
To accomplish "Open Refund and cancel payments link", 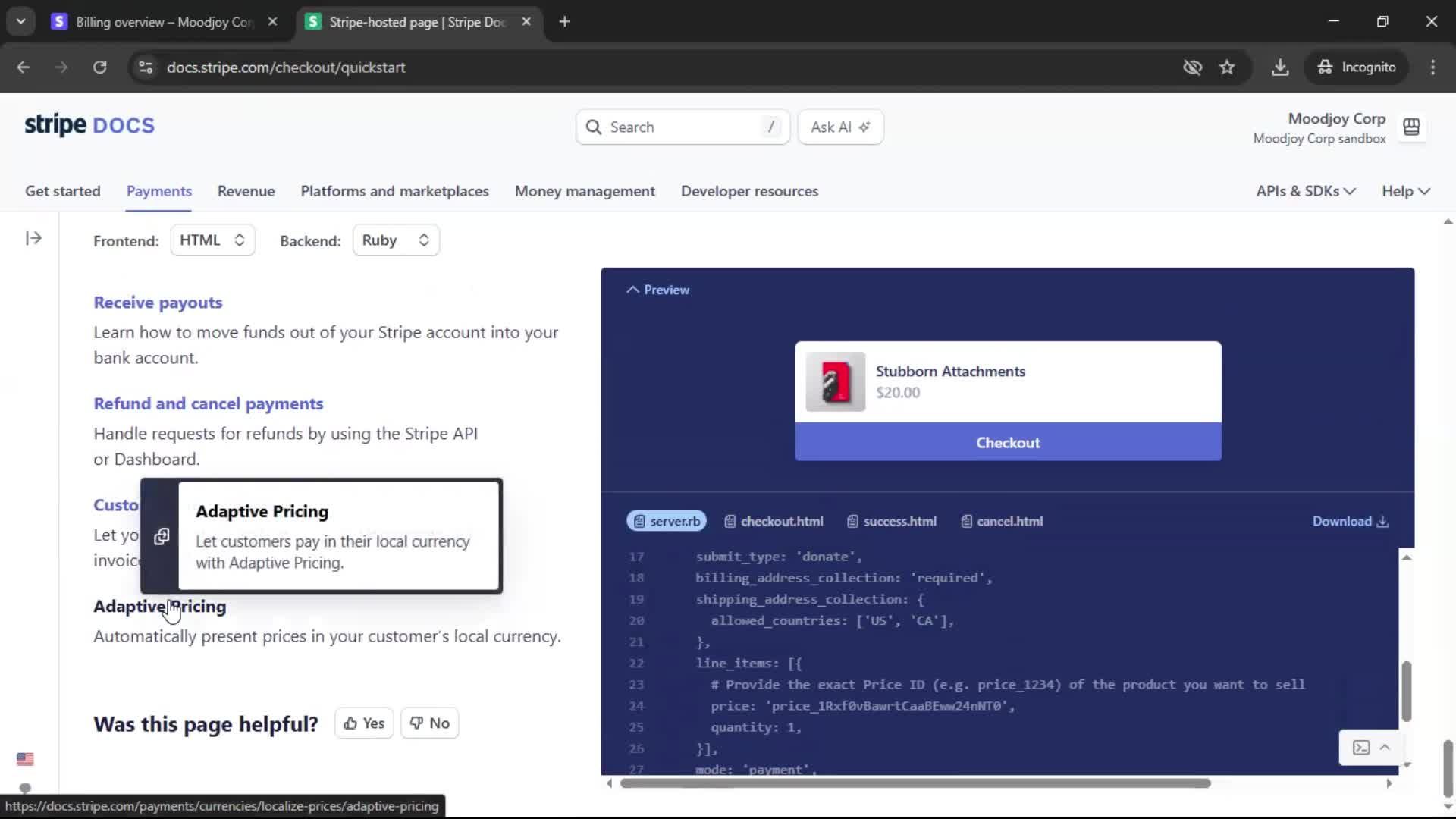I will 208,403.
